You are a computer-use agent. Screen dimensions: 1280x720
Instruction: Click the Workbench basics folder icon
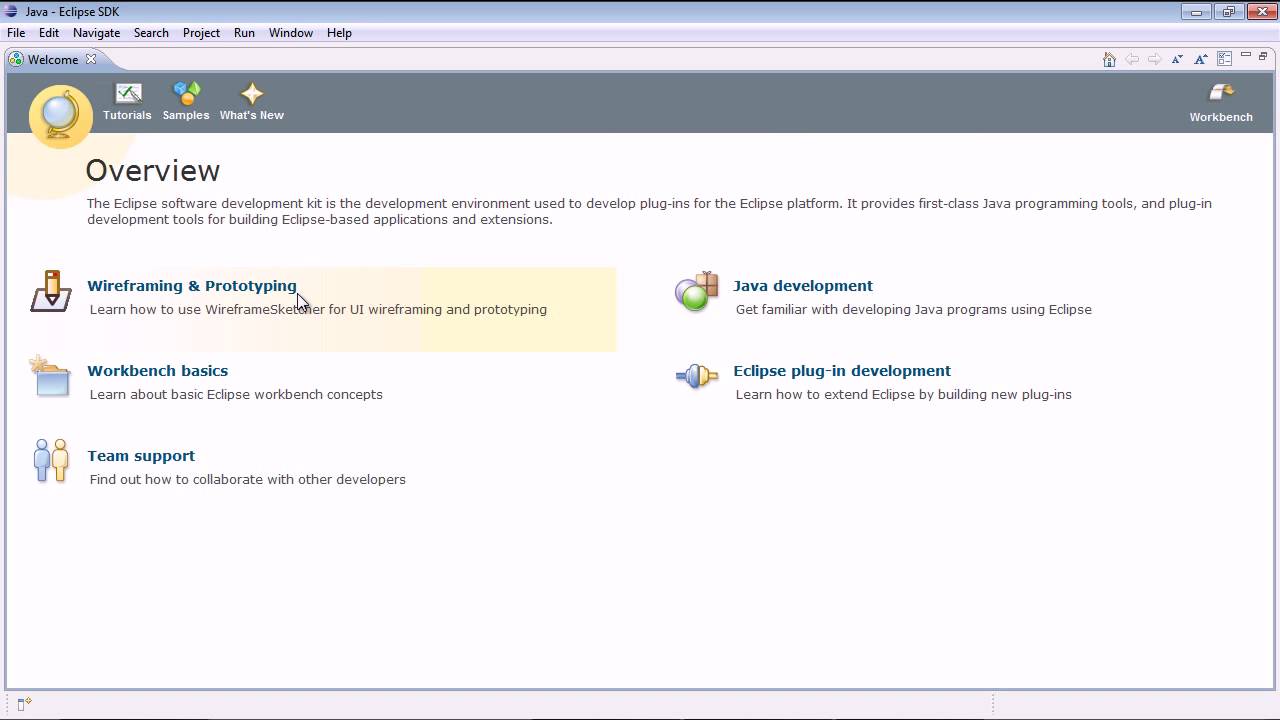coord(50,376)
